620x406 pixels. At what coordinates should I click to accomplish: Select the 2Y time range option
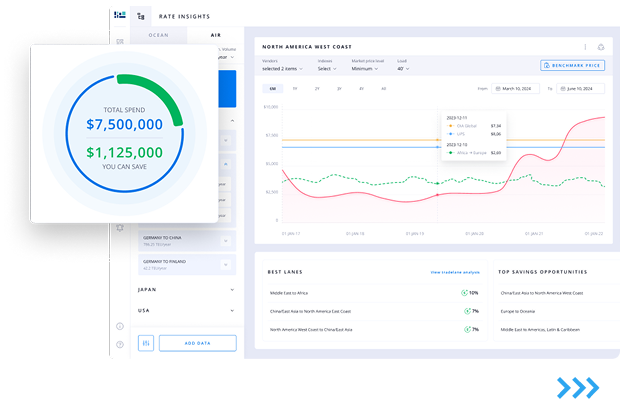point(317,89)
